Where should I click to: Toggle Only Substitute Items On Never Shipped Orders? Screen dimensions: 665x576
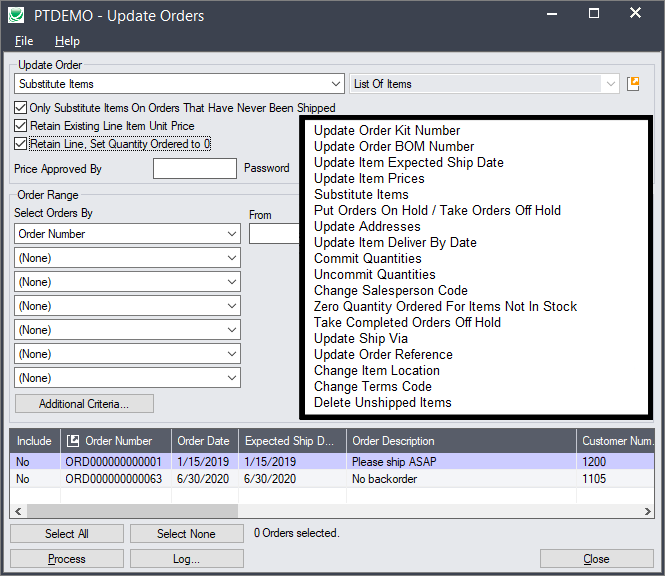coord(21,108)
